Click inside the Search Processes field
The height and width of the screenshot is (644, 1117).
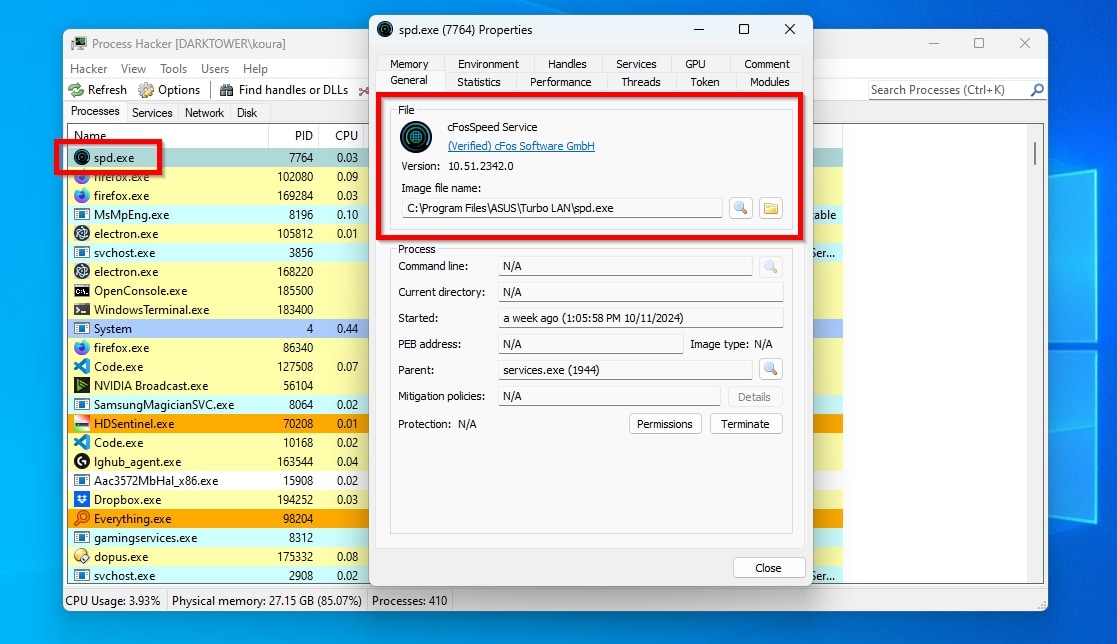[x=945, y=90]
